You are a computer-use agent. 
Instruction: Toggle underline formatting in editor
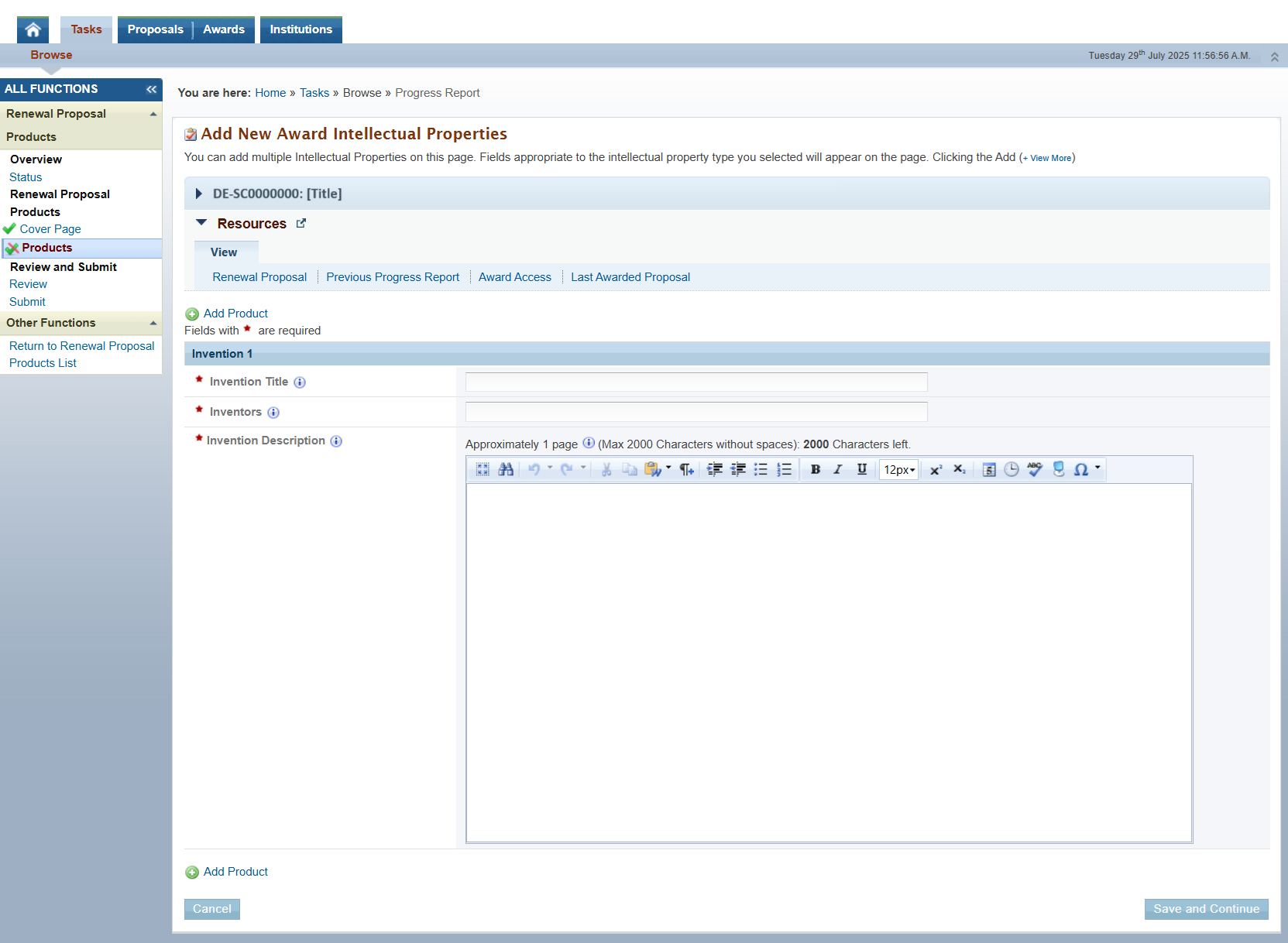[861, 469]
